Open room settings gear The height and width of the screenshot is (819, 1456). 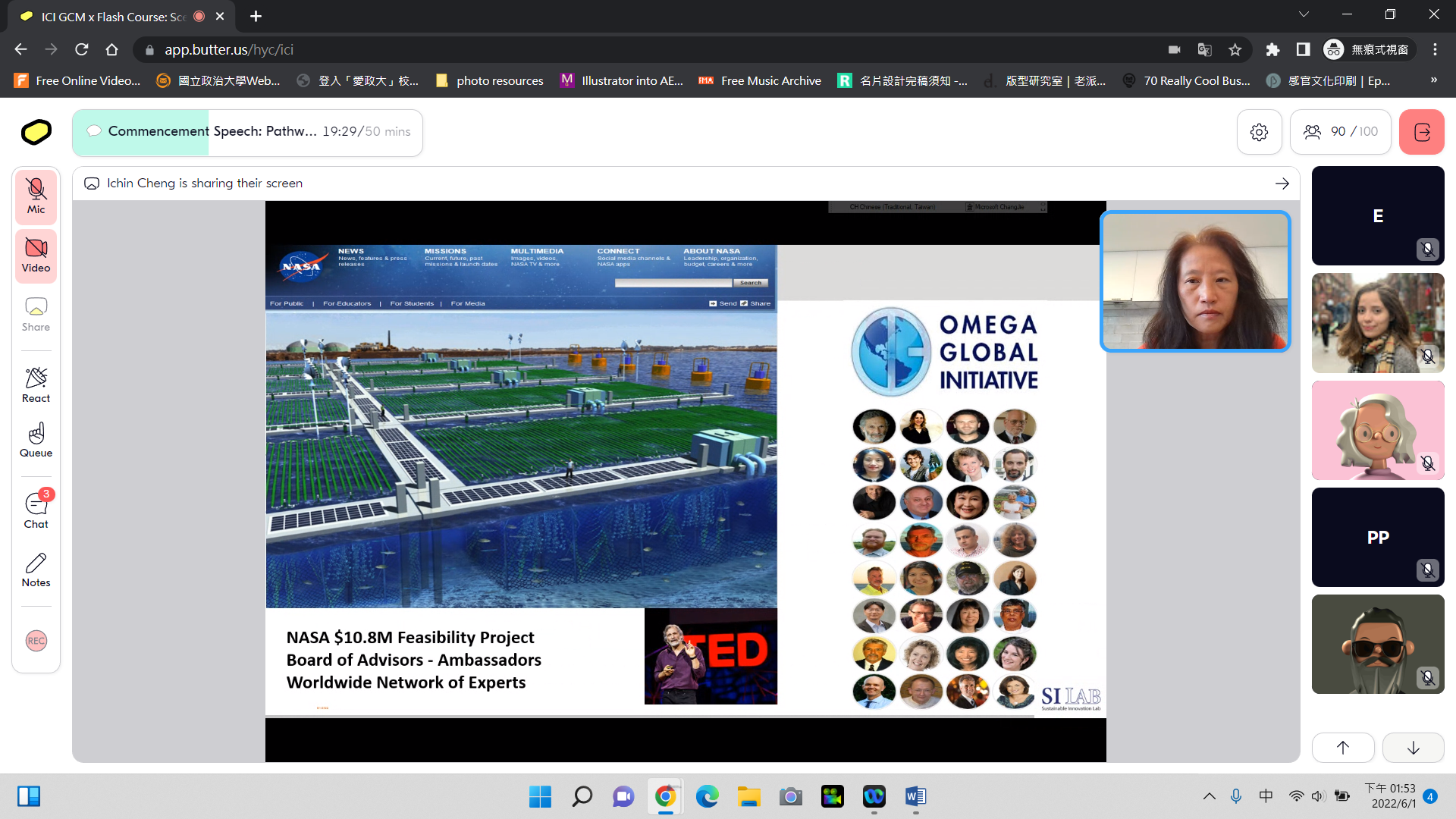1259,132
